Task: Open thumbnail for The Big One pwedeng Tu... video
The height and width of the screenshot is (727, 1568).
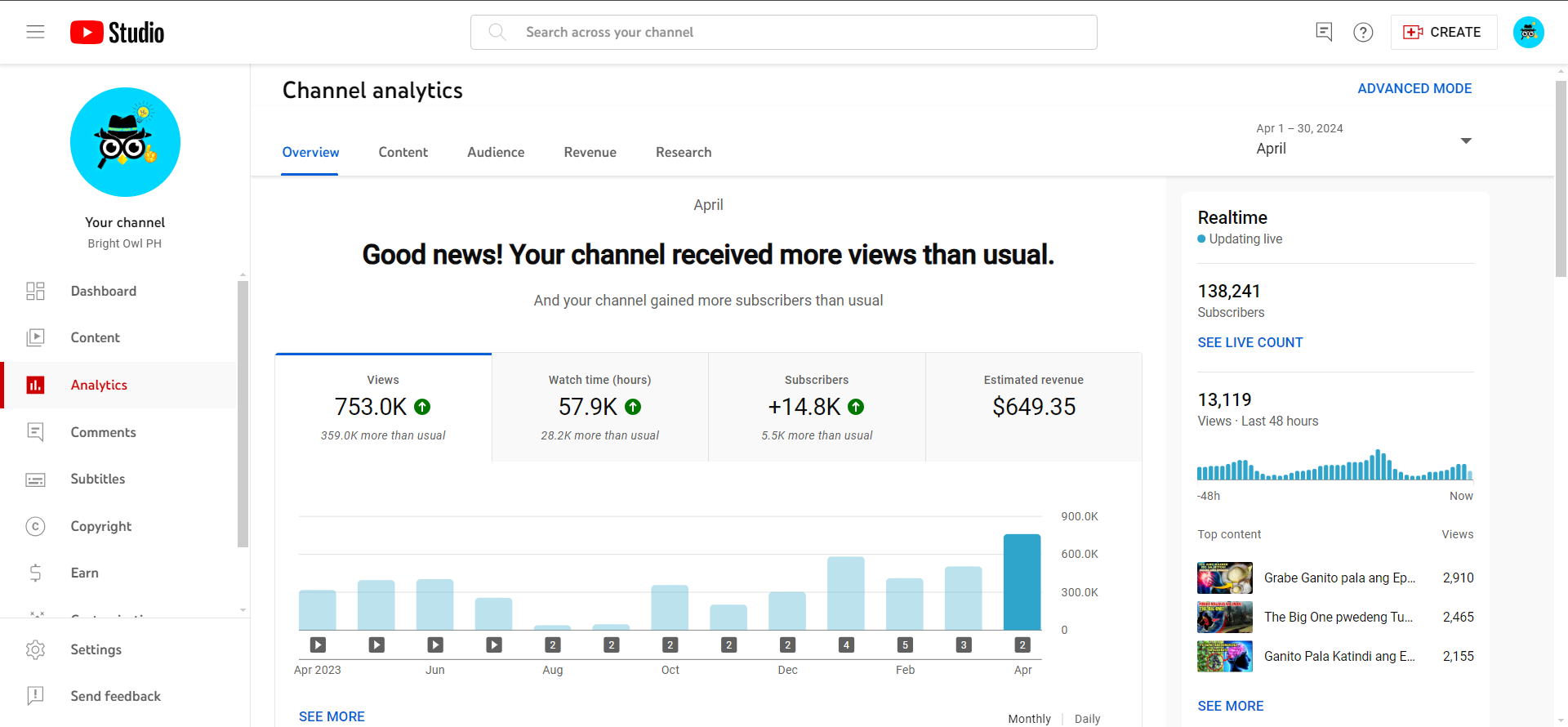Action: click(x=1225, y=617)
